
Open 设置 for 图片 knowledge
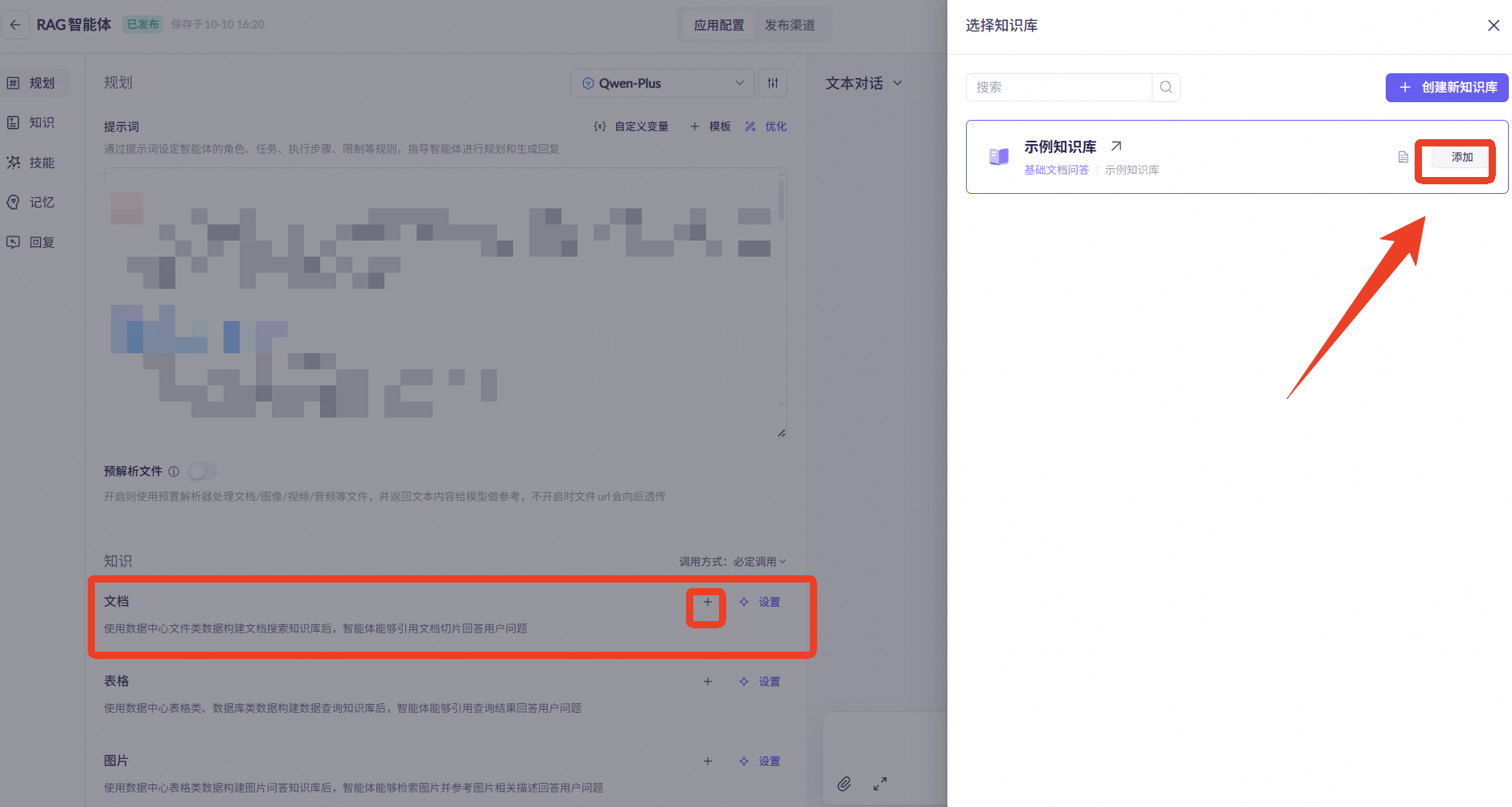[760, 761]
